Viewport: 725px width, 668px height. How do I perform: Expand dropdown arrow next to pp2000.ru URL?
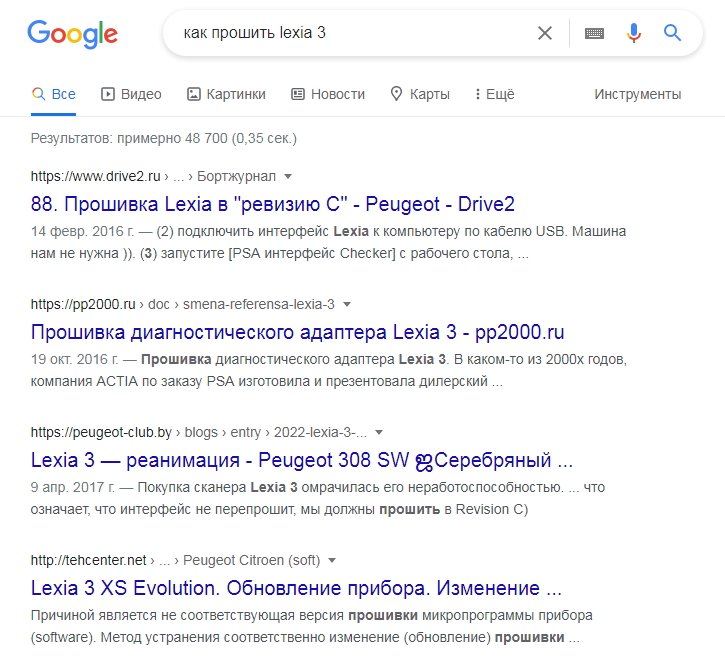point(347,304)
